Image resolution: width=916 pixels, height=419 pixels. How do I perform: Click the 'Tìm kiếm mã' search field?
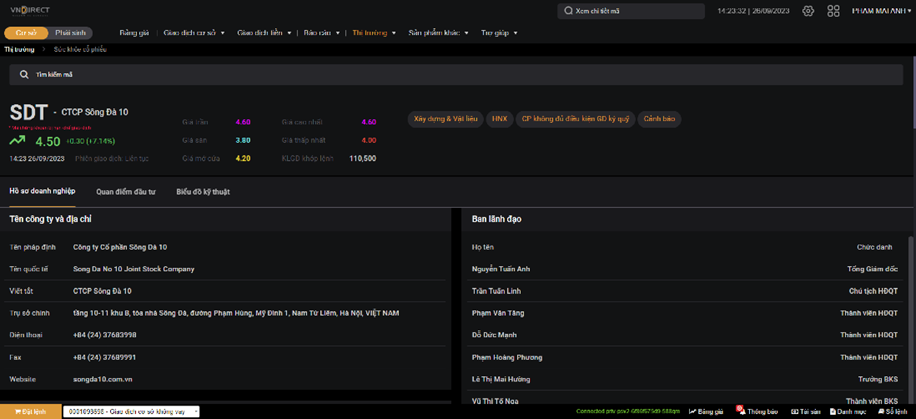click(x=456, y=75)
